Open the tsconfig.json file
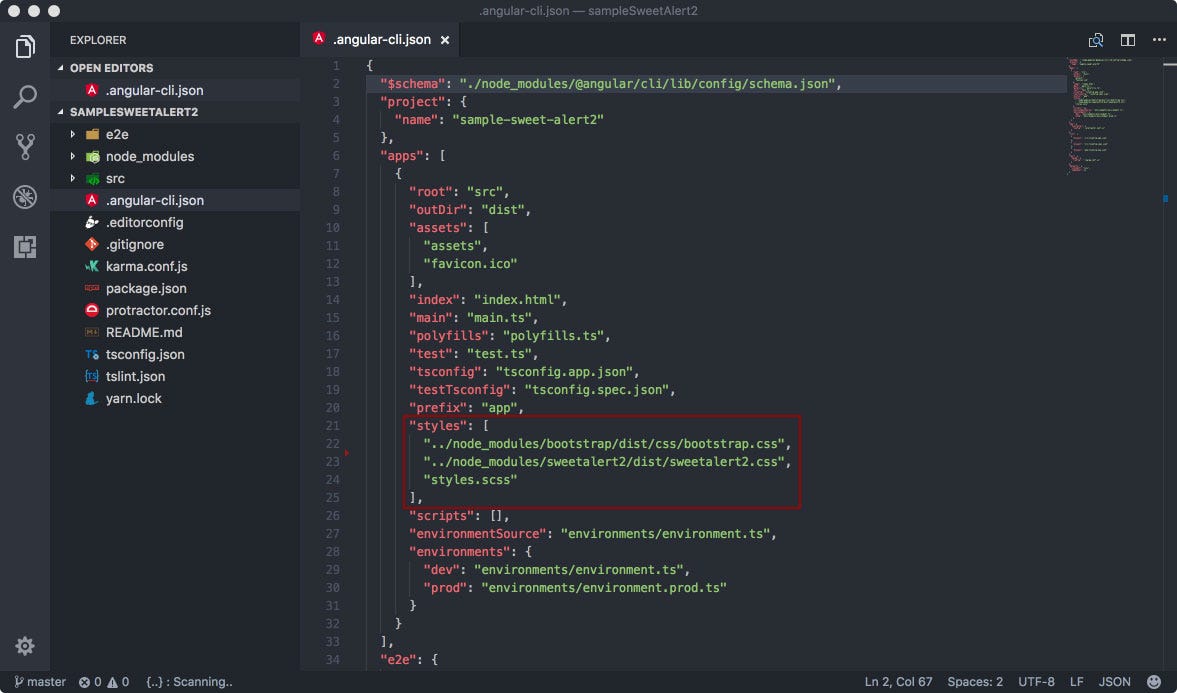This screenshot has width=1177, height=693. 175,354
